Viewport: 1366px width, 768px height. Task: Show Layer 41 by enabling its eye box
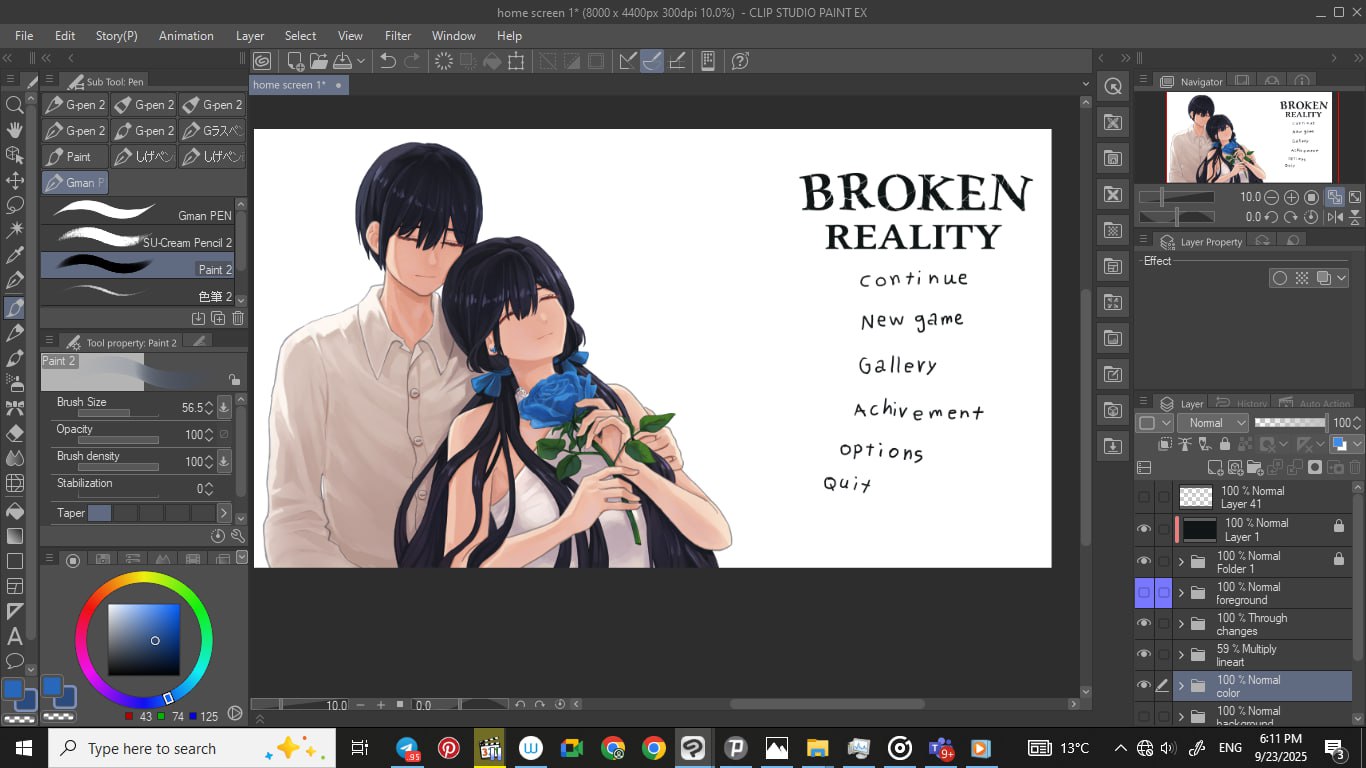1144,497
